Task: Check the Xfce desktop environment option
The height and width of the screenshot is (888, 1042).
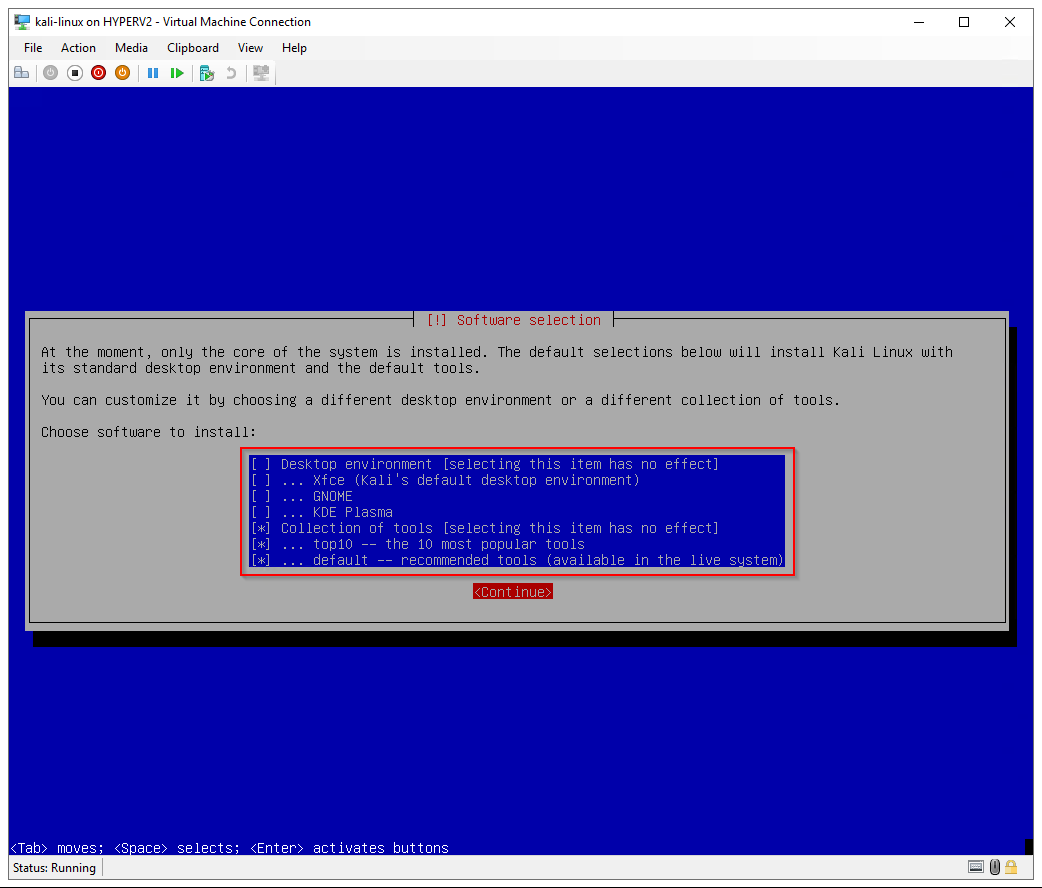Action: coord(261,480)
